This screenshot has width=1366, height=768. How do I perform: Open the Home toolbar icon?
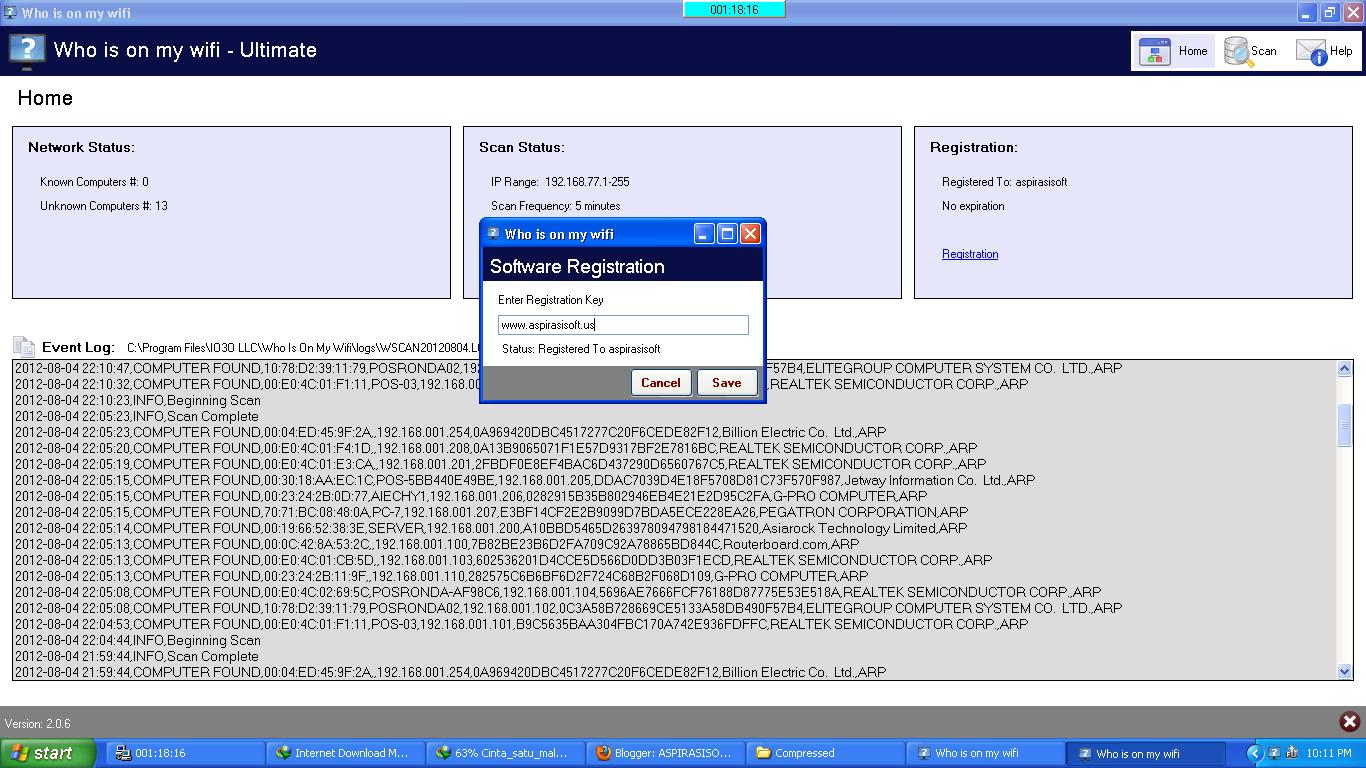pyautogui.click(x=1155, y=51)
